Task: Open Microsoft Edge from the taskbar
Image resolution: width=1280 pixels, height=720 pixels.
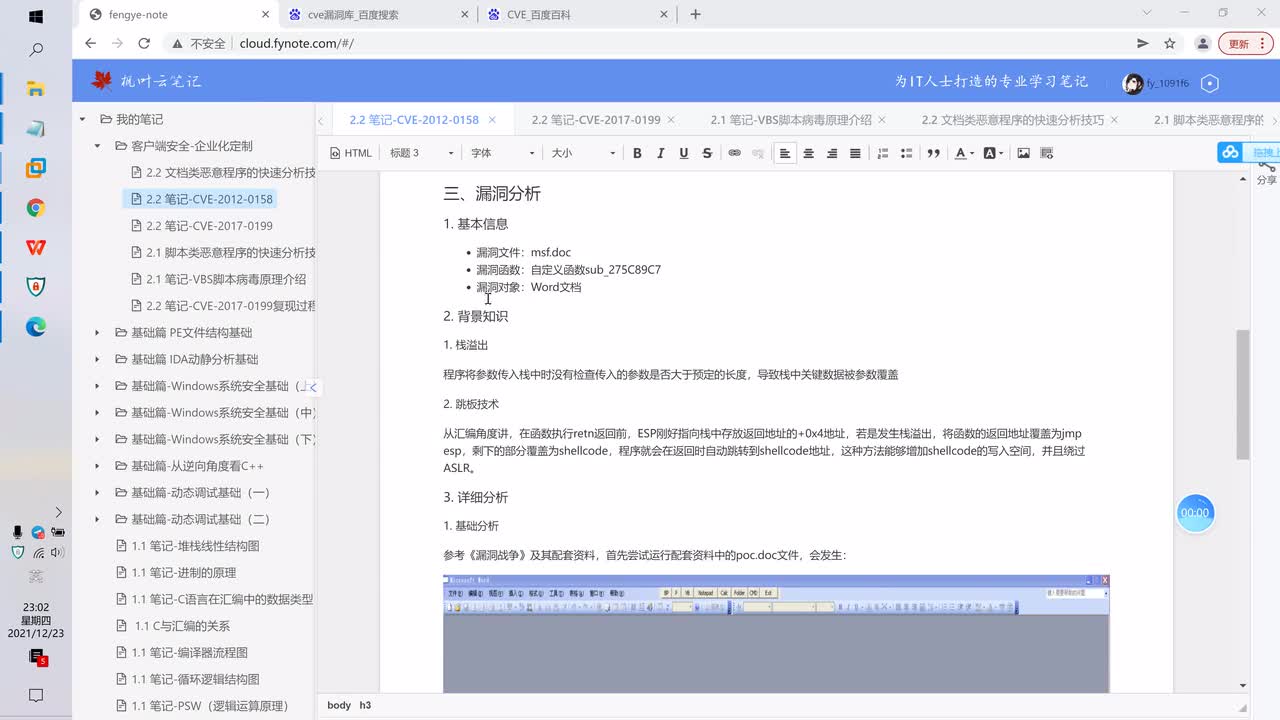Action: click(x=36, y=327)
